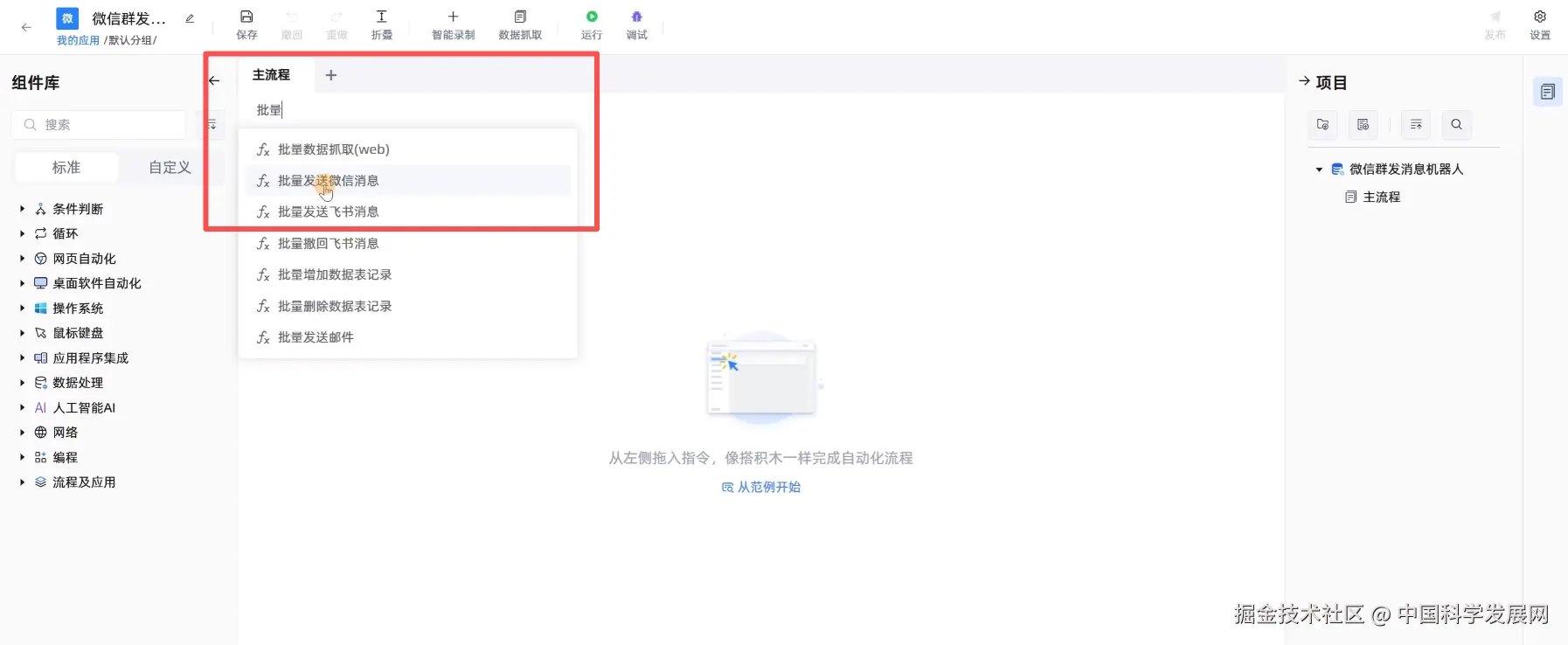Click the 从范例开始 link

[761, 487]
